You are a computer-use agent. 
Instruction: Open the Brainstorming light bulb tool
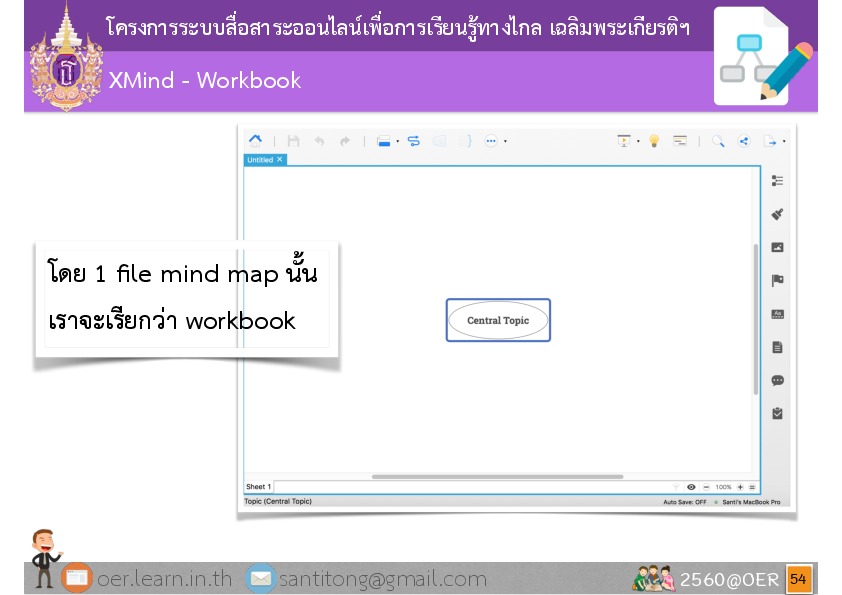654,141
